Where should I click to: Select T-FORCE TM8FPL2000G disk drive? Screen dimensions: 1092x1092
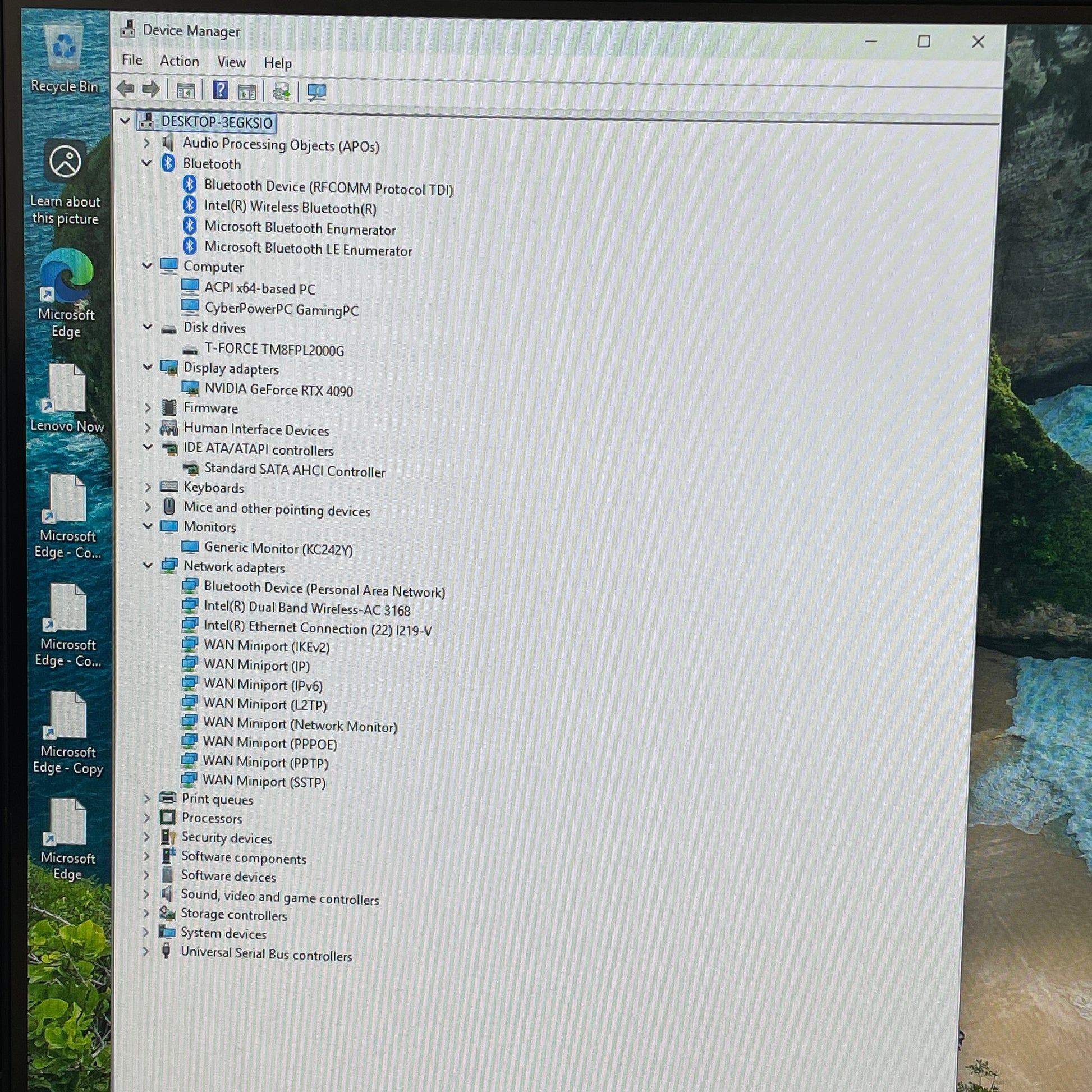pyautogui.click(x=274, y=350)
